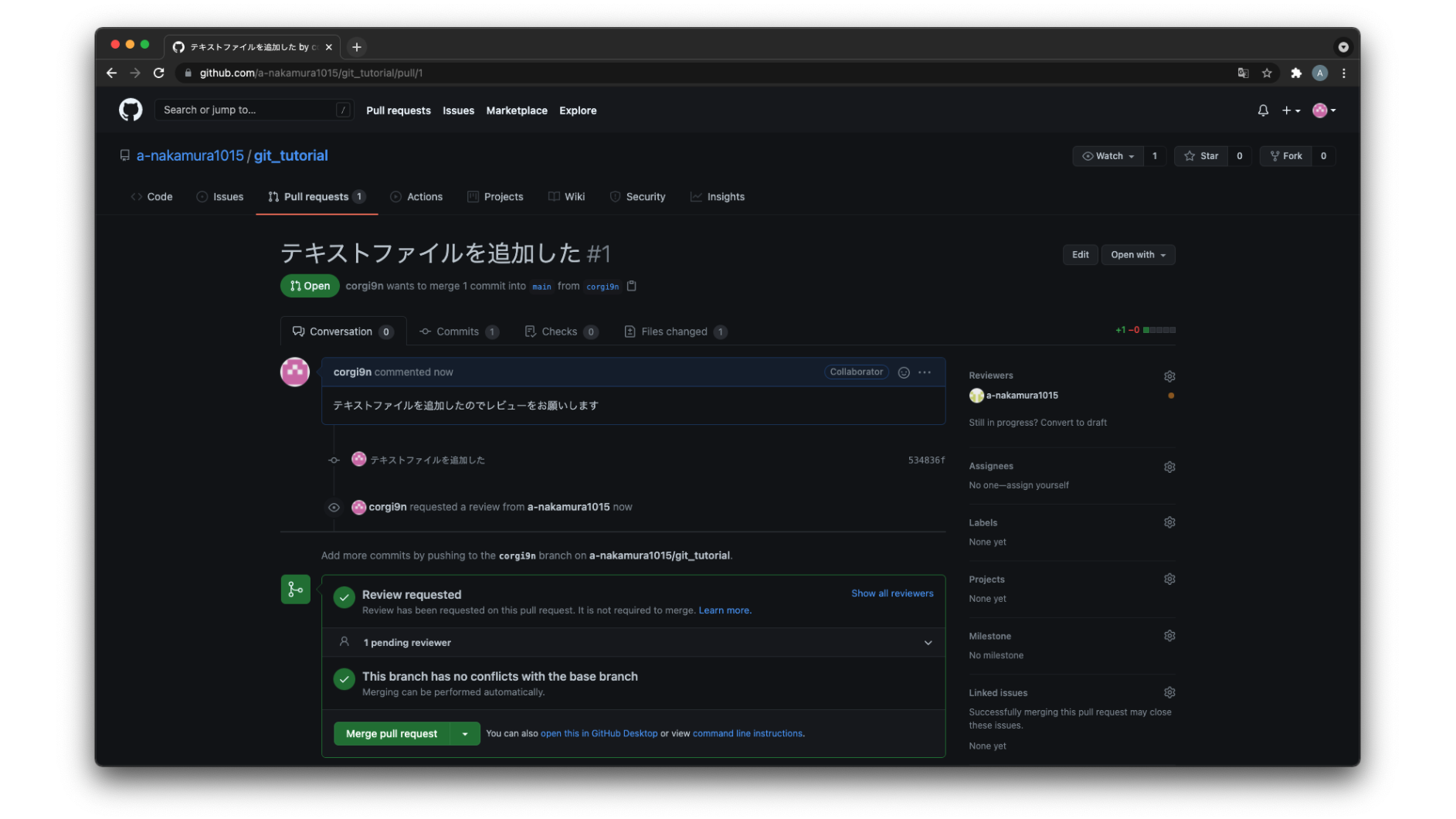This screenshot has height=819, width=1456.
Task: Open a new browser tab
Action: point(357,47)
